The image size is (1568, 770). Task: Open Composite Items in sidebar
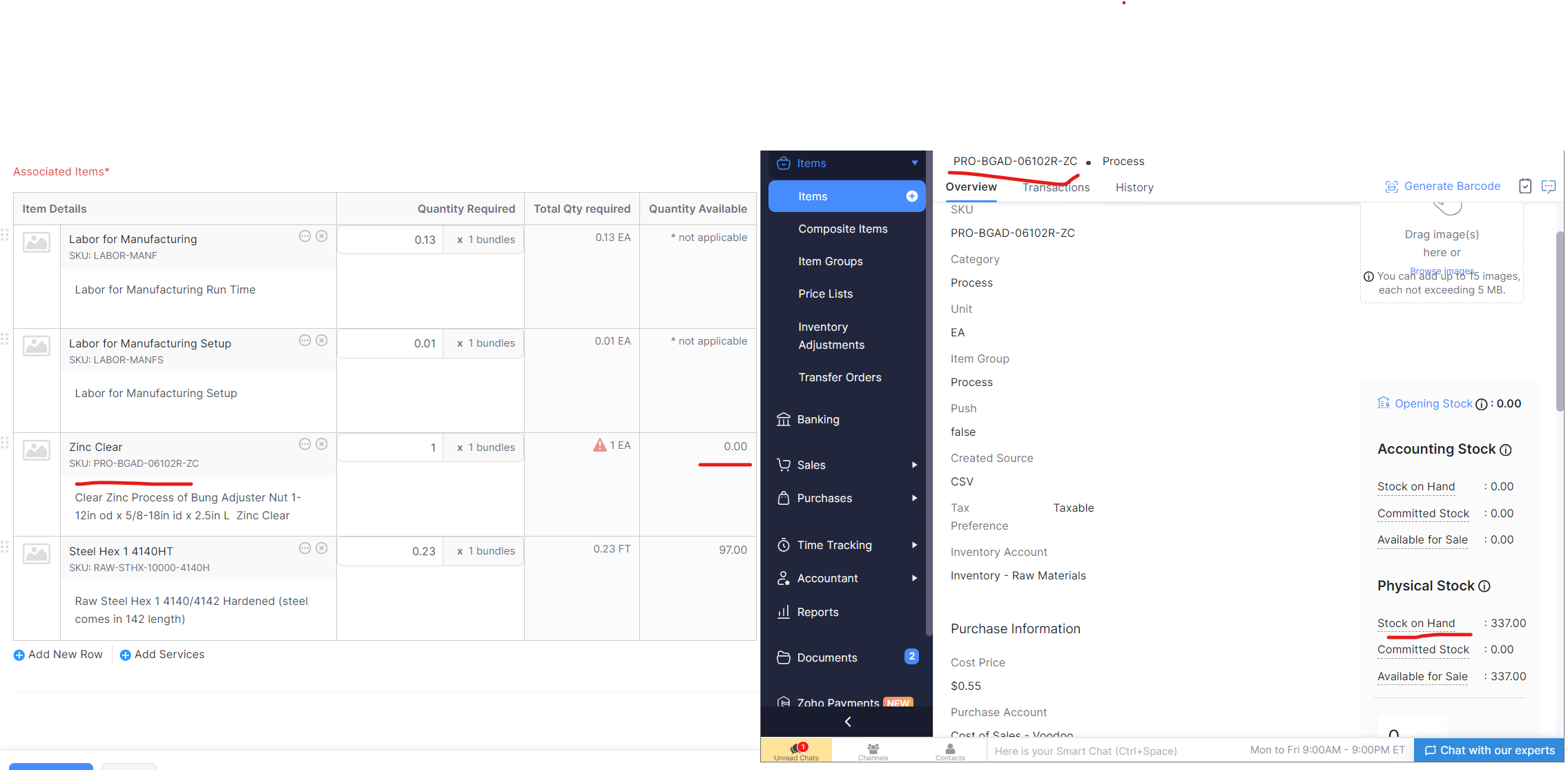point(842,229)
